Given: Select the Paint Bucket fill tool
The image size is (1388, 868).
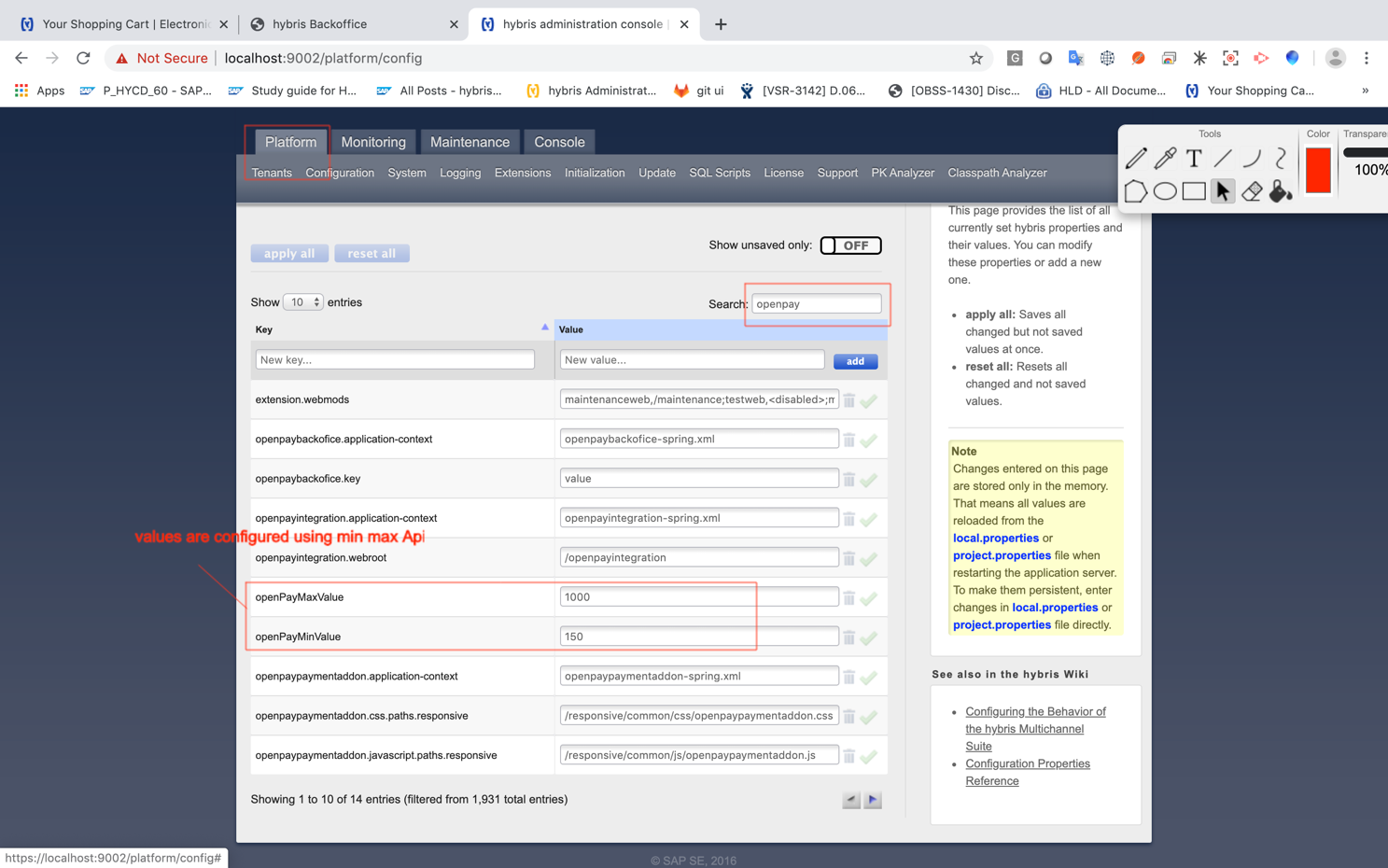Looking at the screenshot, I should pyautogui.click(x=1281, y=191).
